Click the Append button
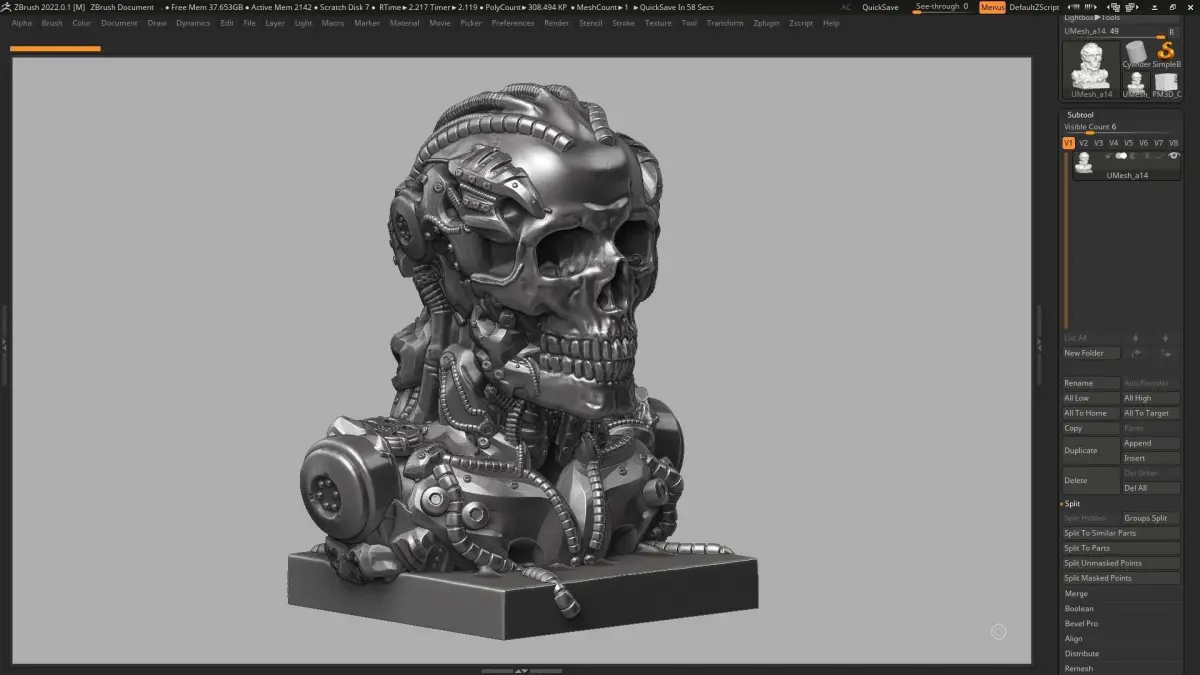The width and height of the screenshot is (1200, 675). click(1151, 443)
